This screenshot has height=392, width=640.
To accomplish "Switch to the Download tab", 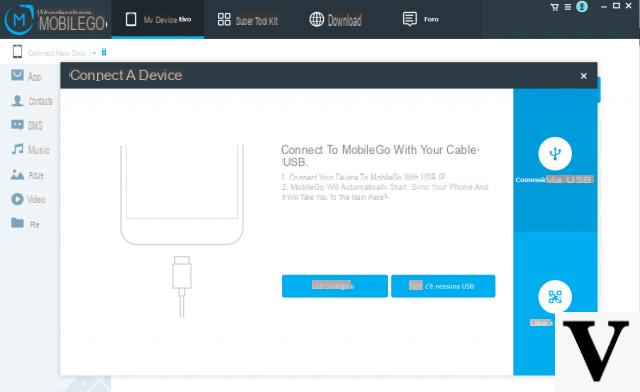I will coord(336,20).
